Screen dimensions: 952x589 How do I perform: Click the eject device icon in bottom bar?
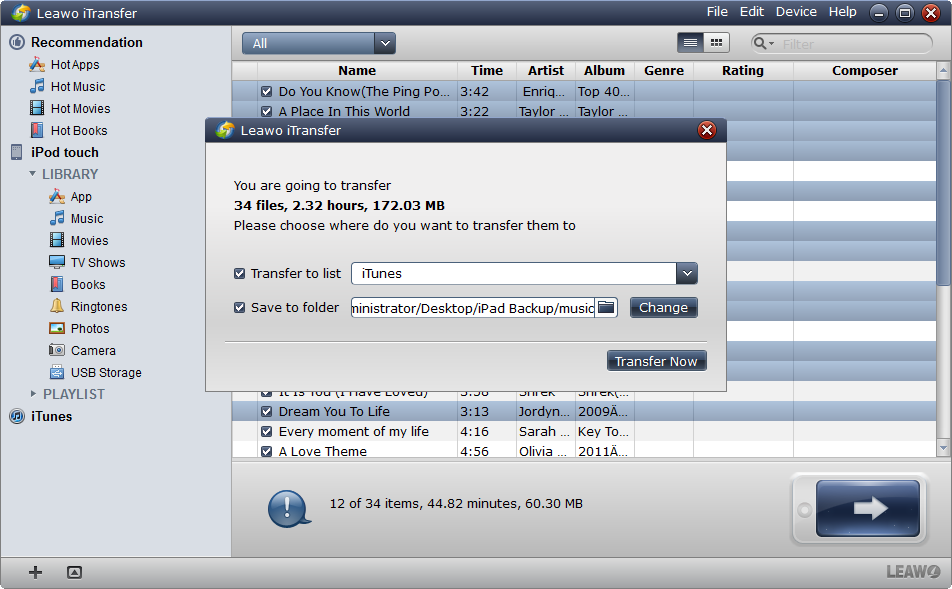click(74, 572)
